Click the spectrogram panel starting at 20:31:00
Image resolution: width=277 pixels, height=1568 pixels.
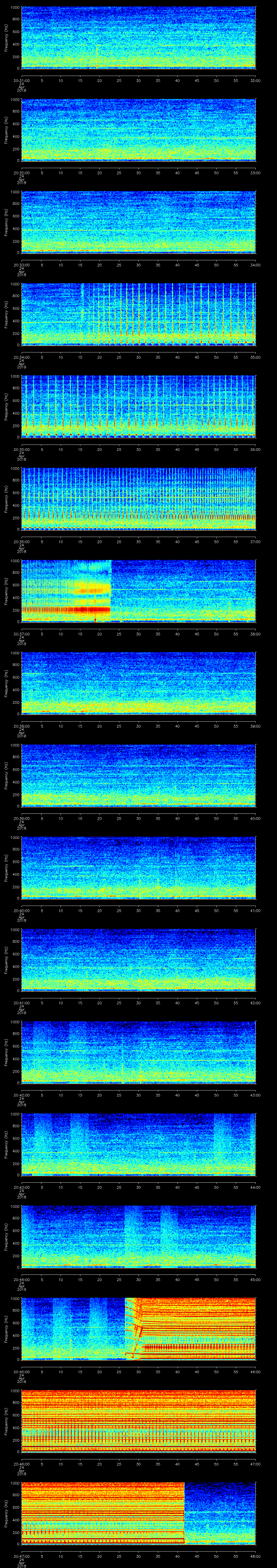[x=138, y=38]
